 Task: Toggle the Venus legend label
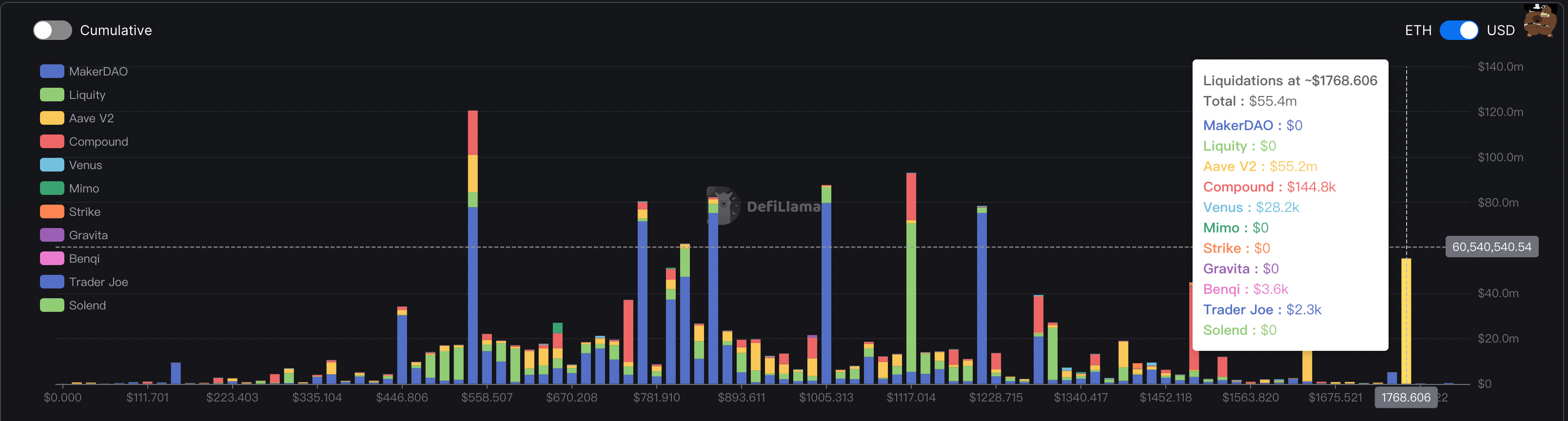pos(85,165)
